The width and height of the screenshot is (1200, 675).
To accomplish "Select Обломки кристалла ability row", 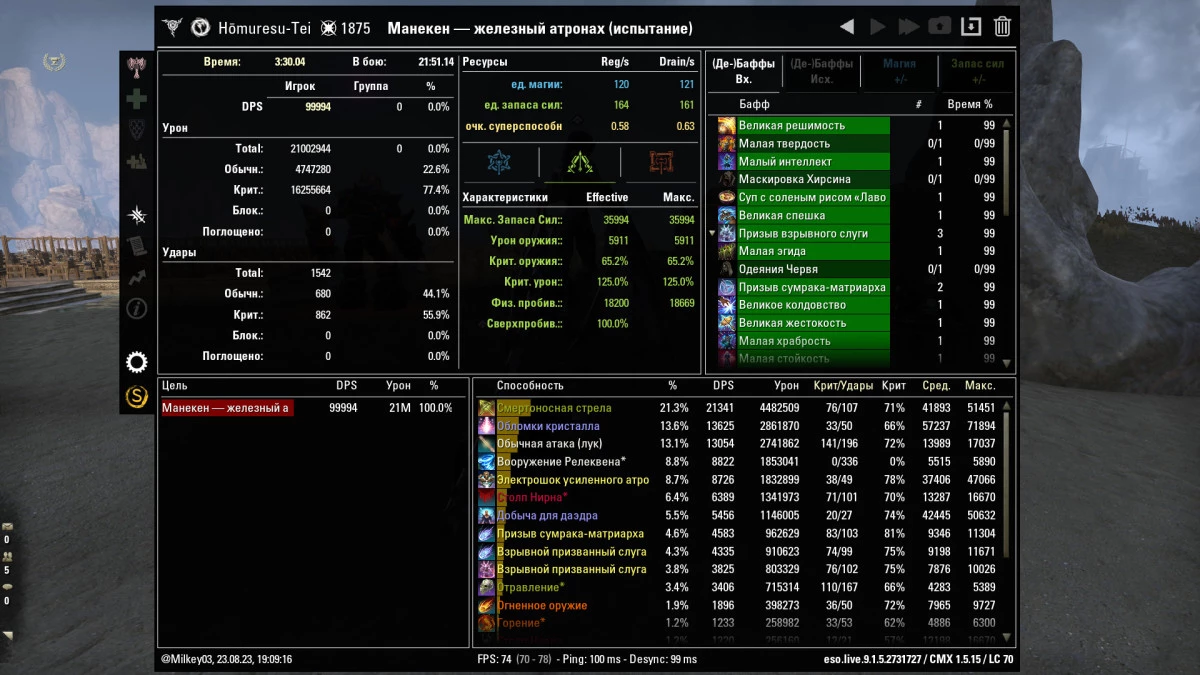I will point(738,426).
